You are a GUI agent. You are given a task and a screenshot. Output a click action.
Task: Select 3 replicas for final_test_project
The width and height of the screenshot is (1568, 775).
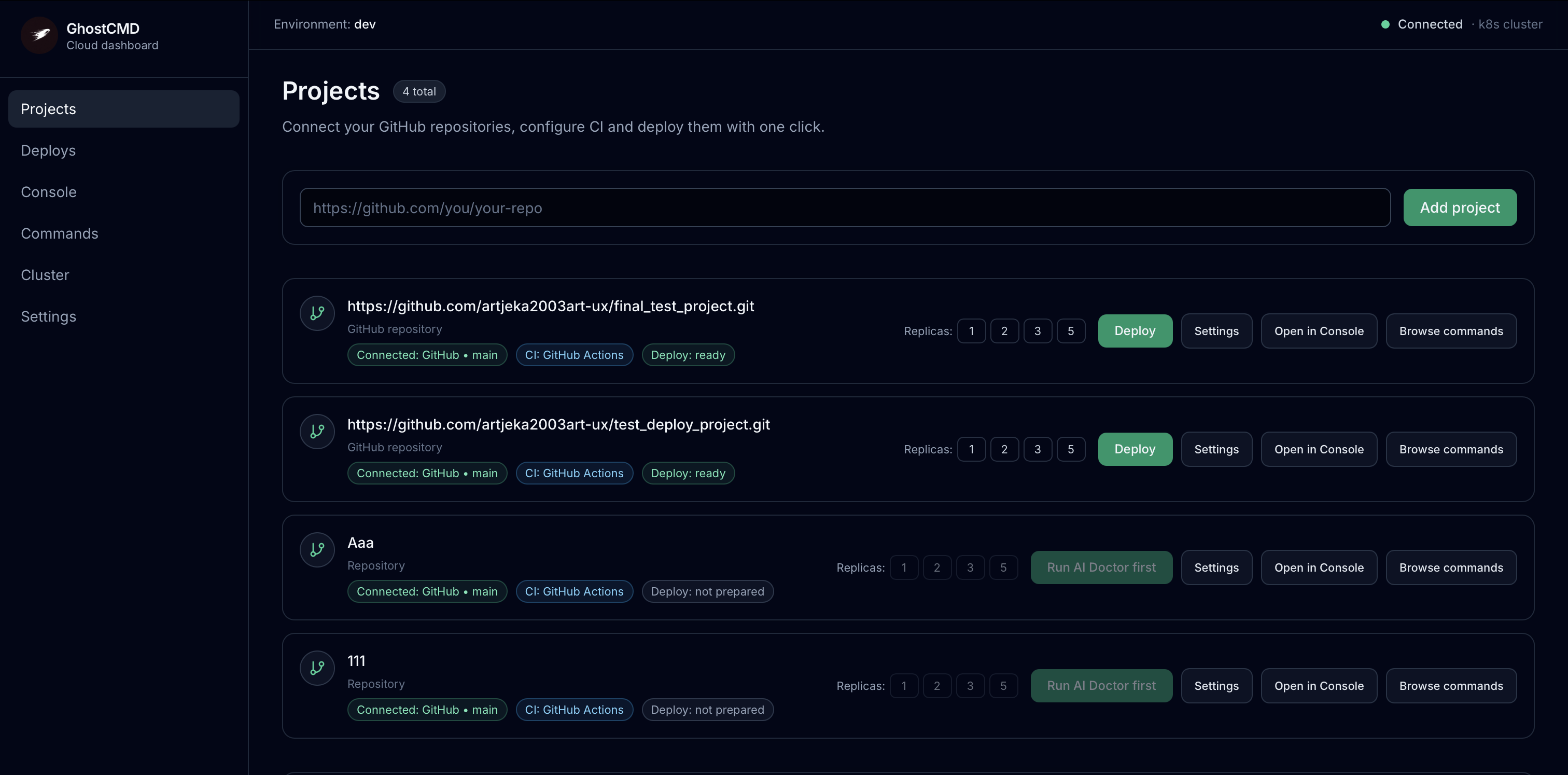1038,330
